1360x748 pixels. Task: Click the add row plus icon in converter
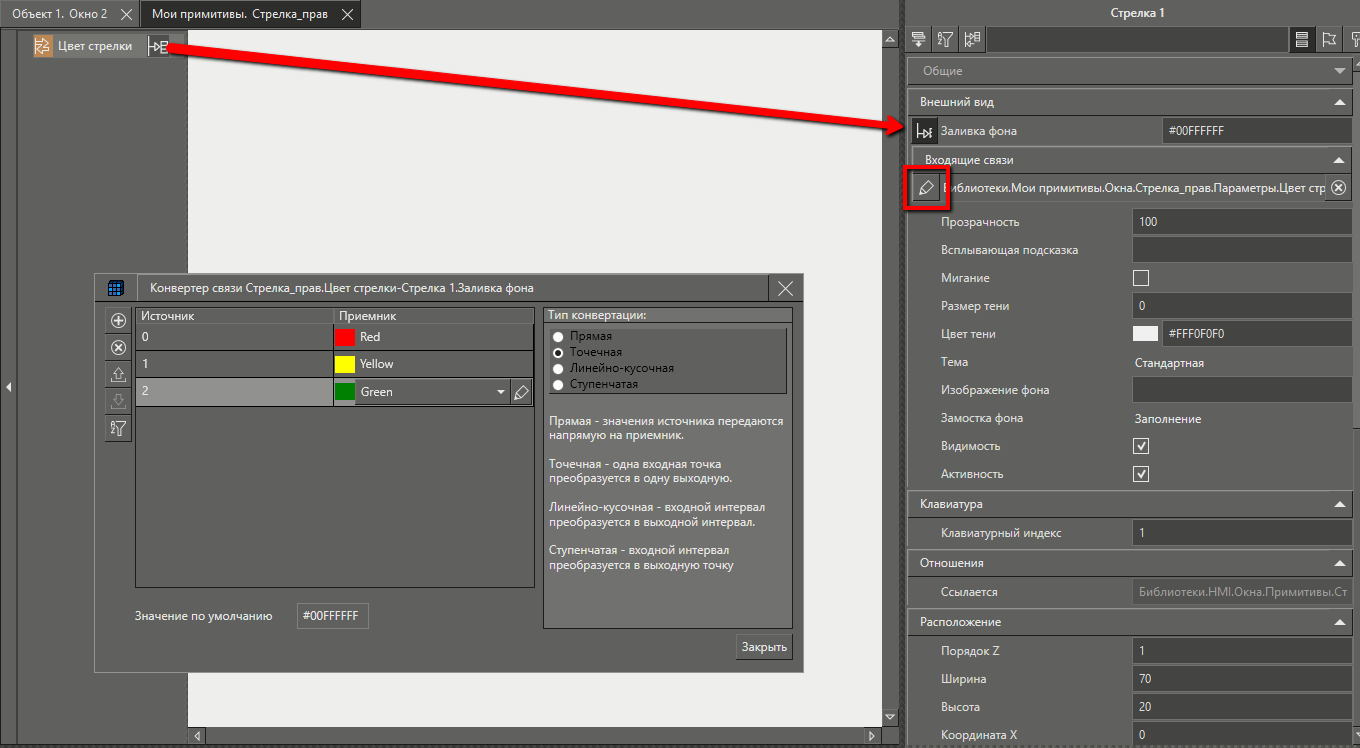pos(118,321)
